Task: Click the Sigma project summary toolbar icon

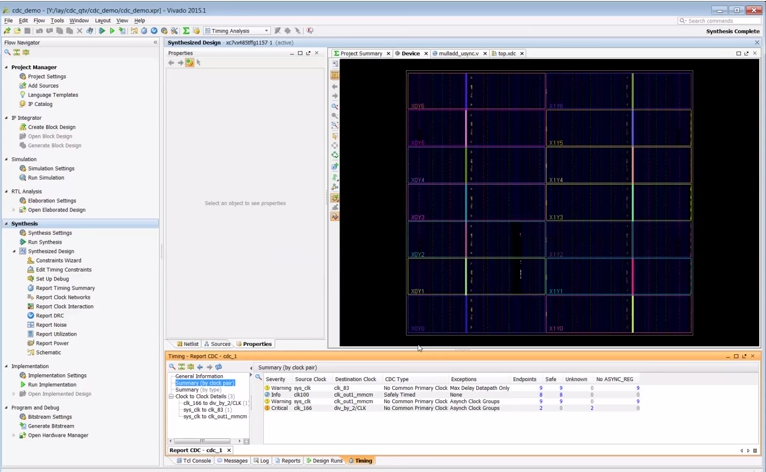Action: [186, 31]
